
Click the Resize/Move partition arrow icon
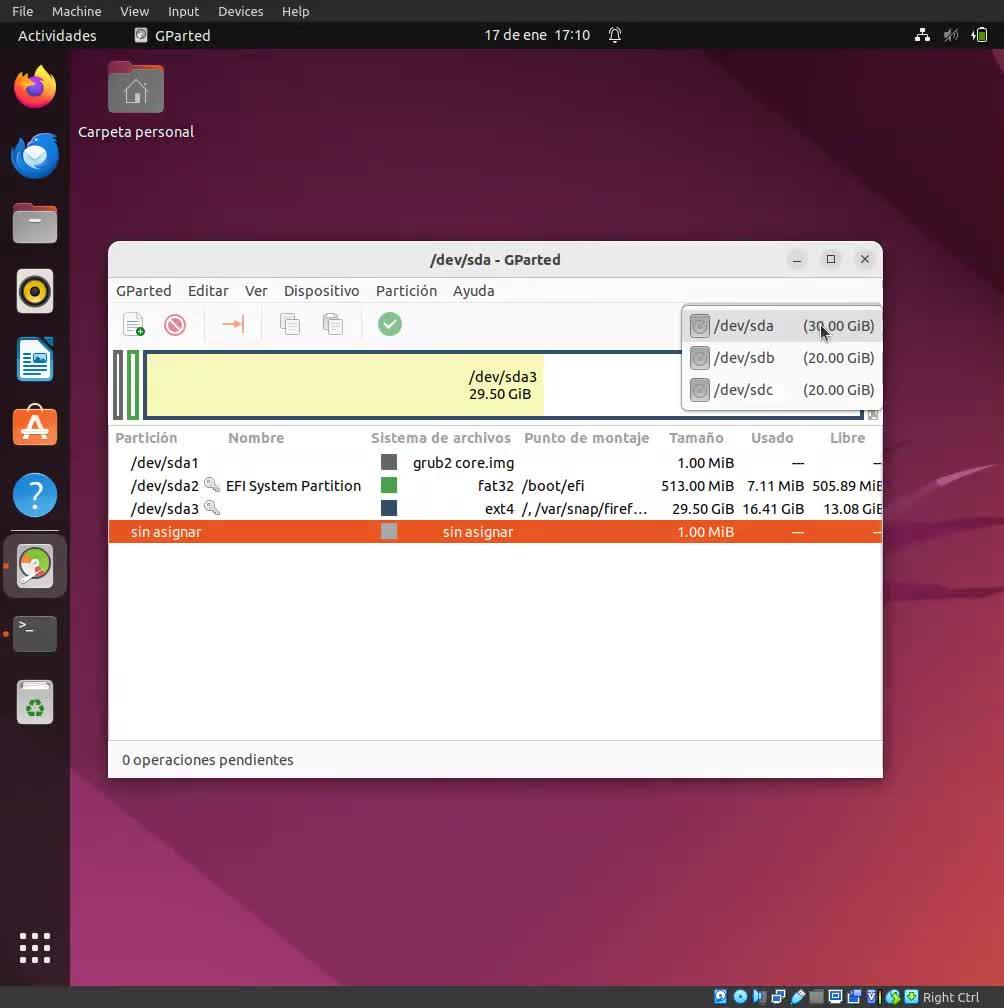coord(232,324)
